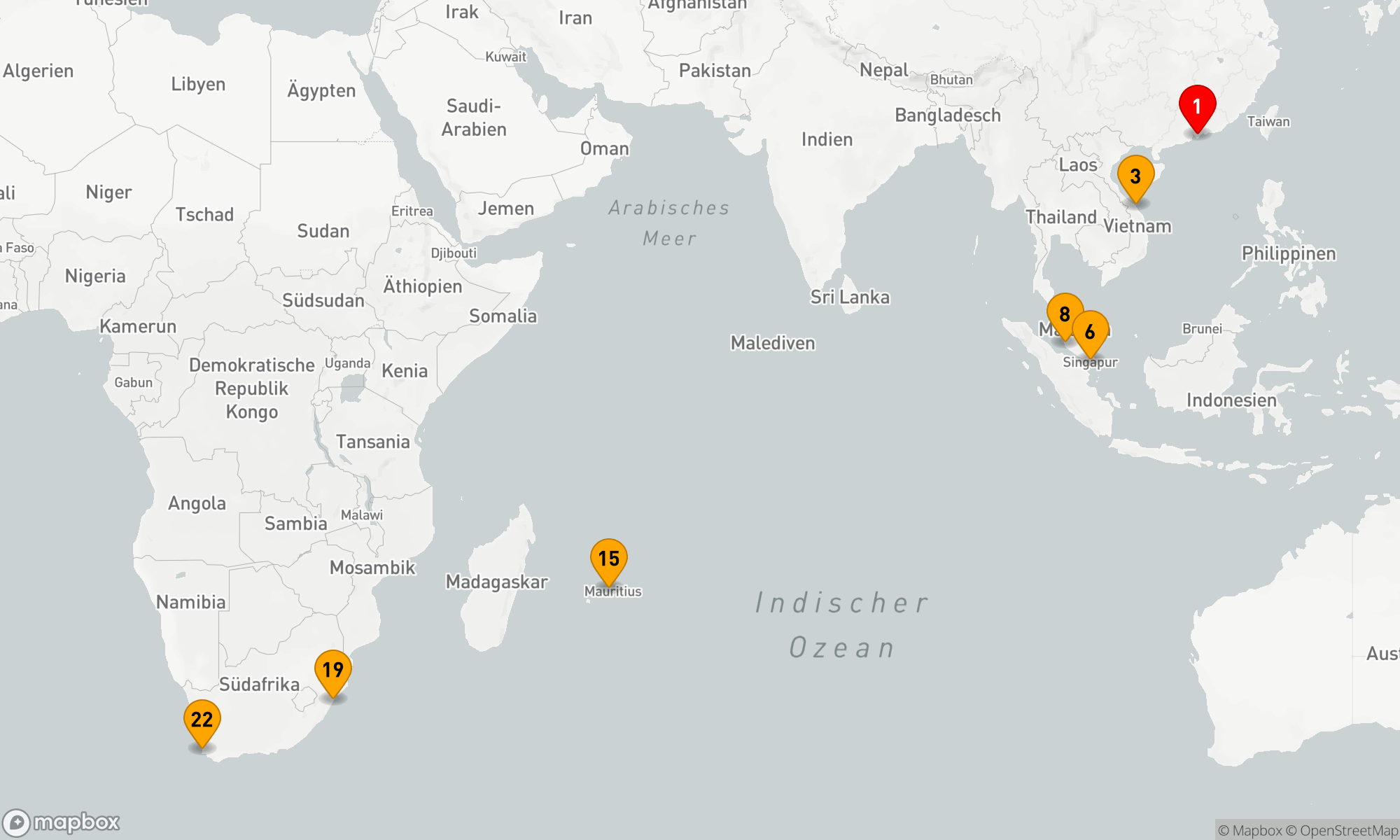Screen dimensions: 1400x840
Task: Open the marker numbered 22 in Südafrika
Action: (x=202, y=720)
